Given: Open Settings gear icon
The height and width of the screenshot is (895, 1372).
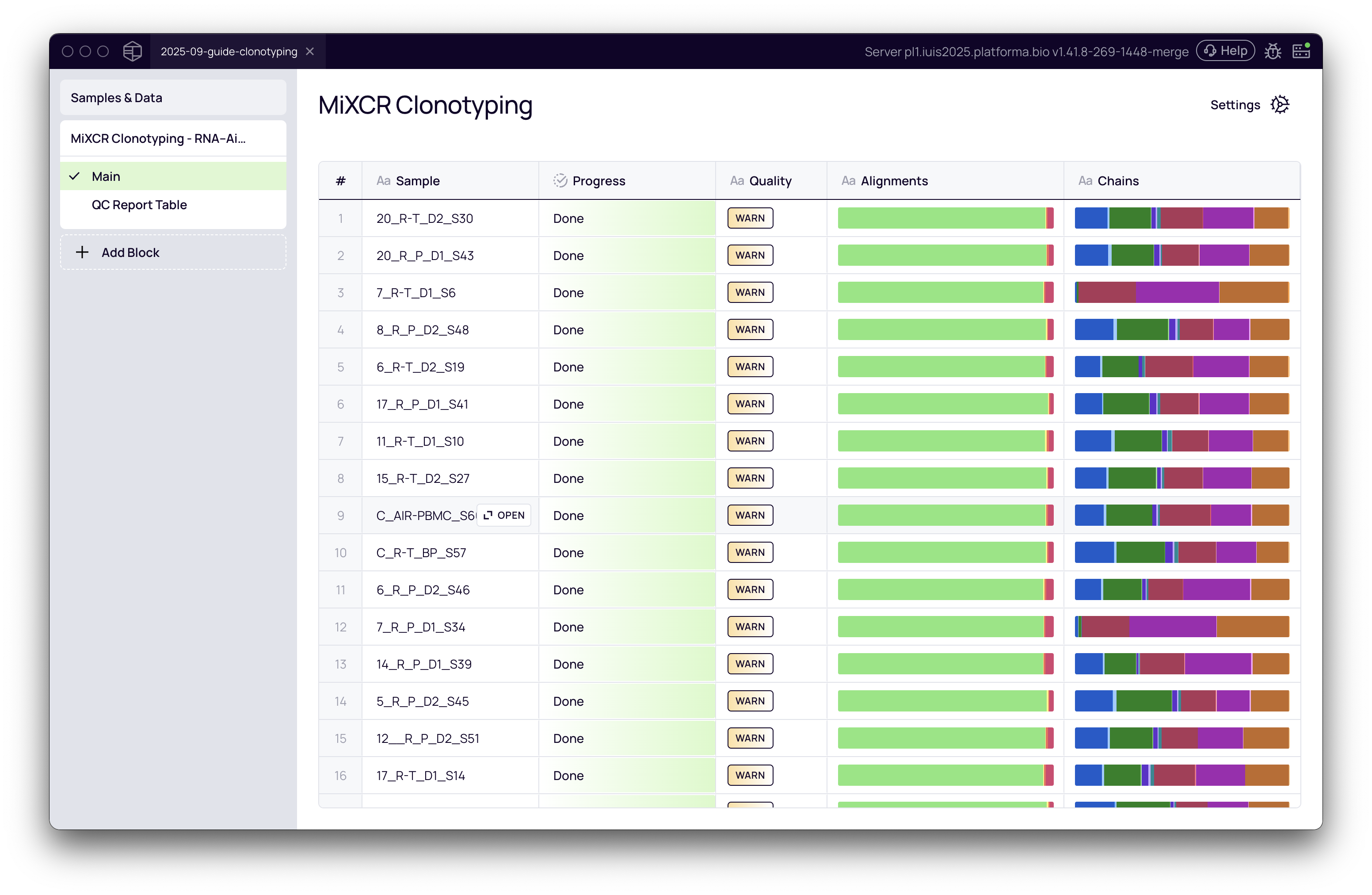Looking at the screenshot, I should (1280, 105).
